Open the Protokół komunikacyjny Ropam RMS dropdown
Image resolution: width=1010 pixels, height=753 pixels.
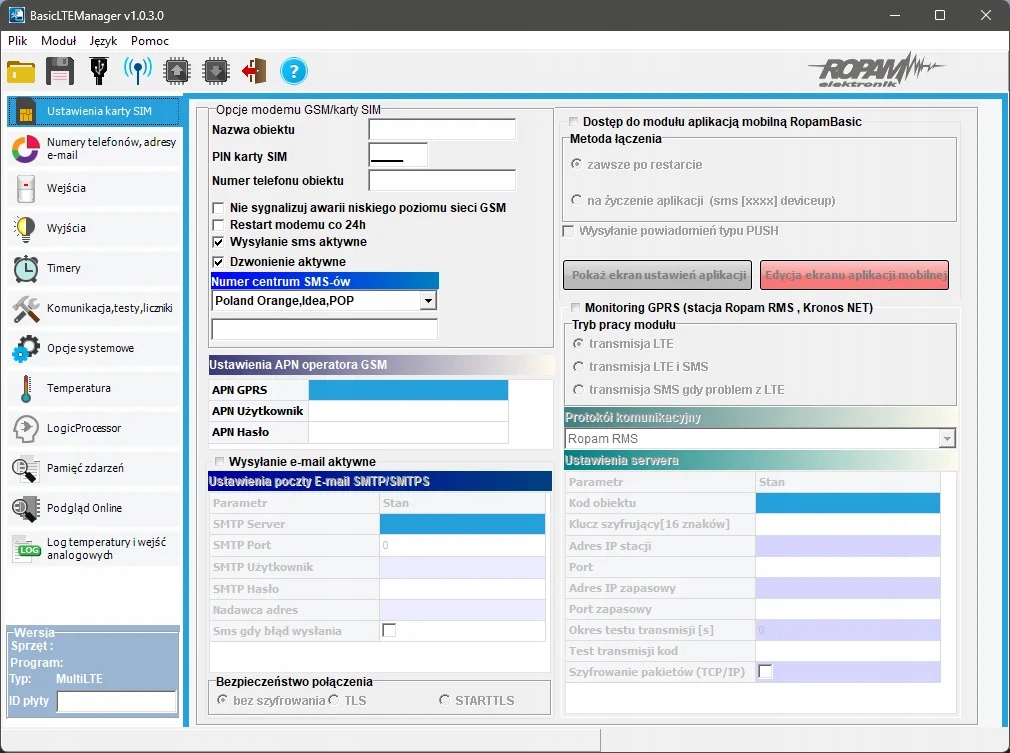coord(946,439)
